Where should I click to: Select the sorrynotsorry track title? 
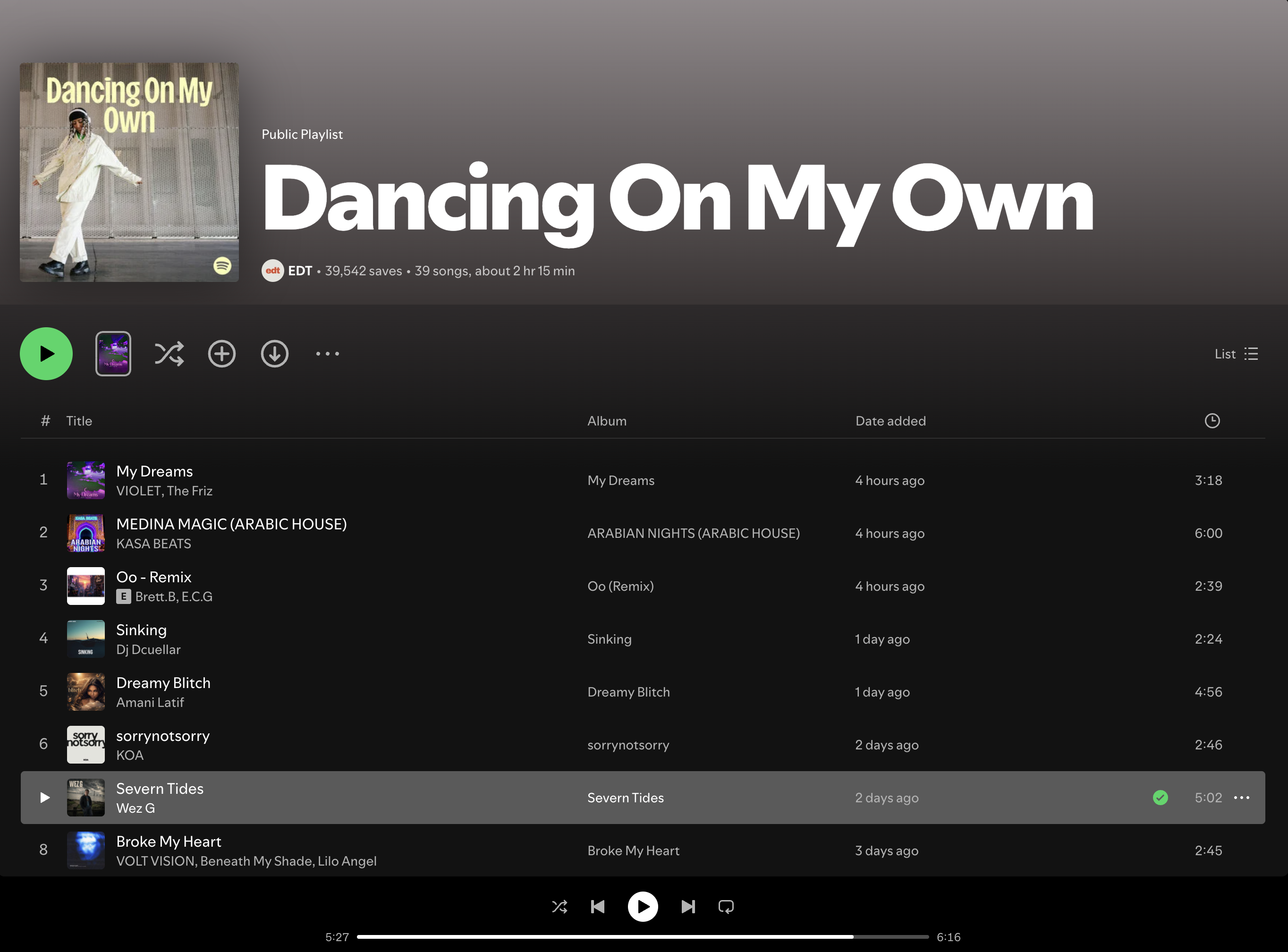pos(163,736)
